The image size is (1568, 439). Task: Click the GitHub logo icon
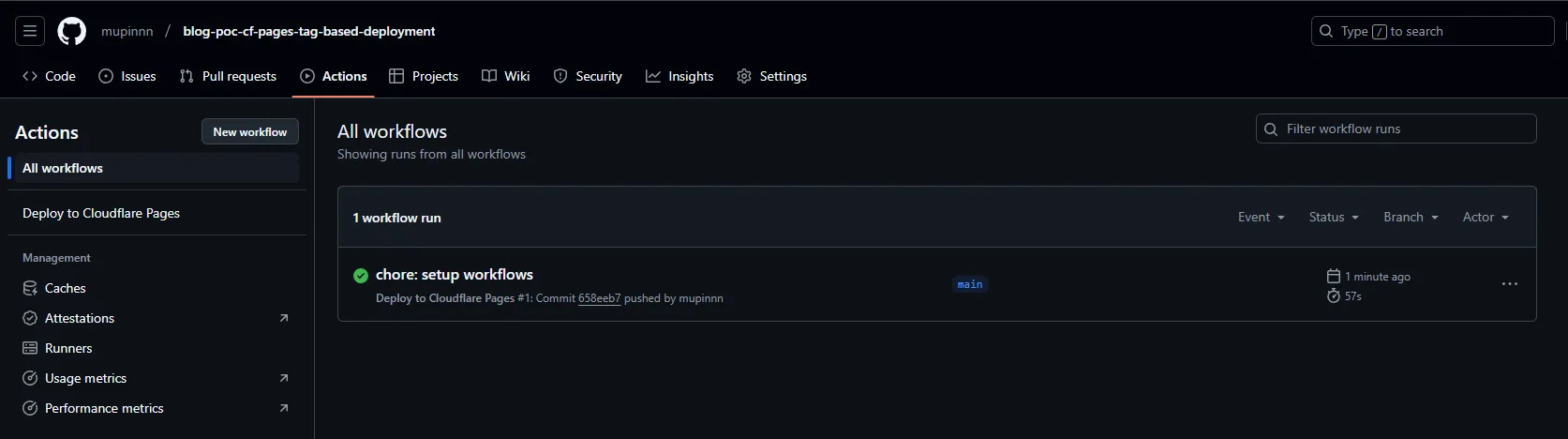[72, 31]
